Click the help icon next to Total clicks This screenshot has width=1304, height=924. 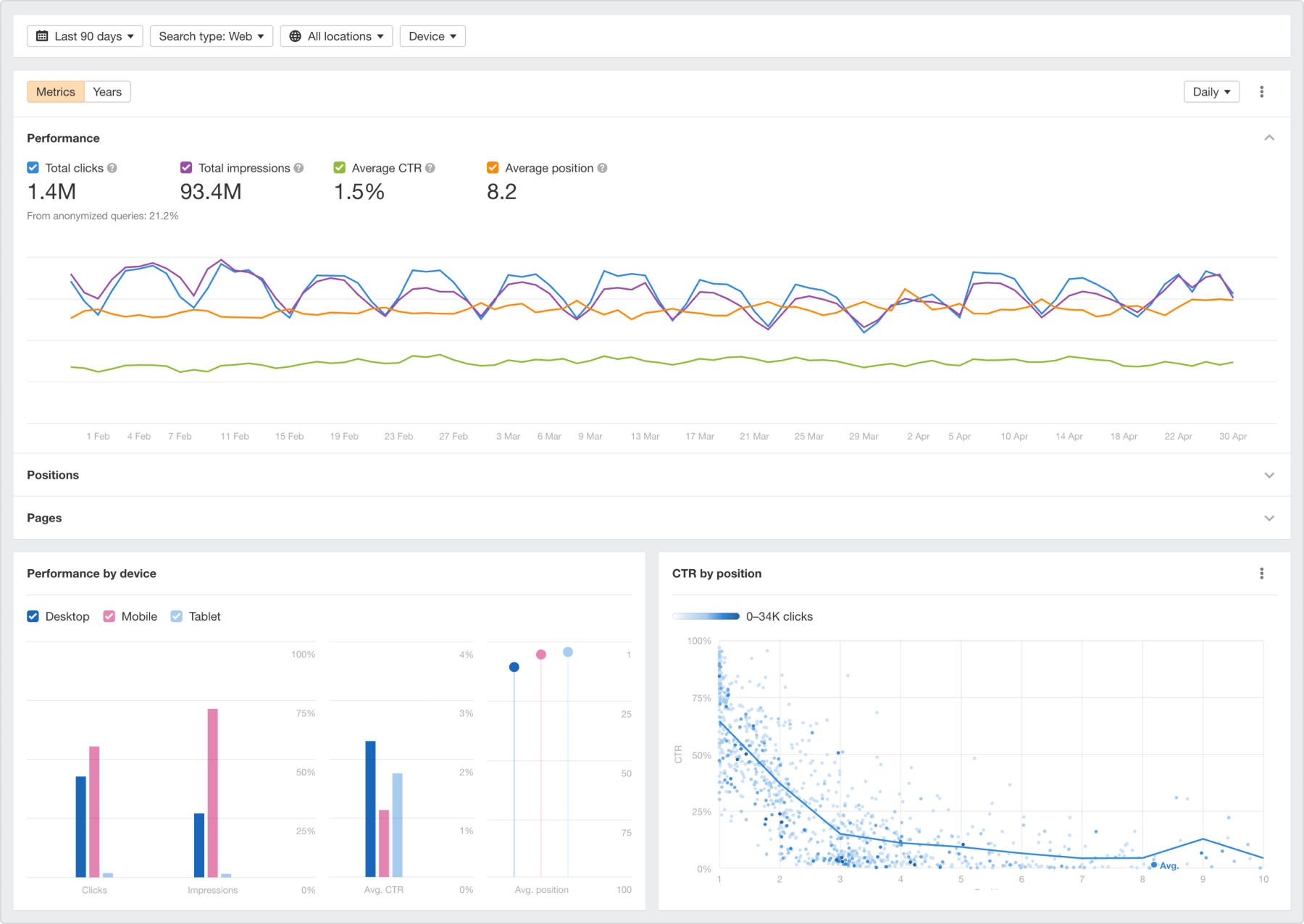[x=112, y=168]
